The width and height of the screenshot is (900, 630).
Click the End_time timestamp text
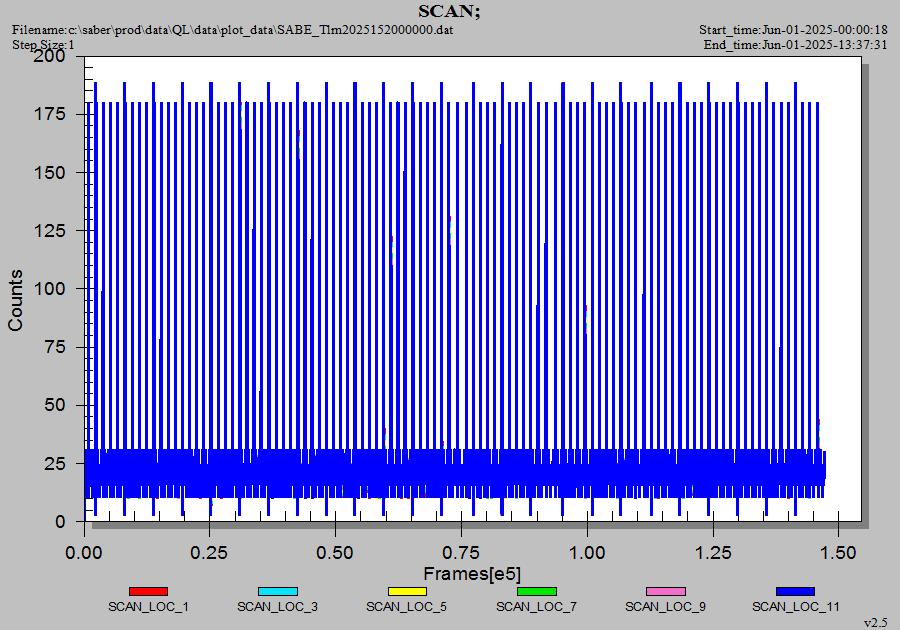(795, 45)
